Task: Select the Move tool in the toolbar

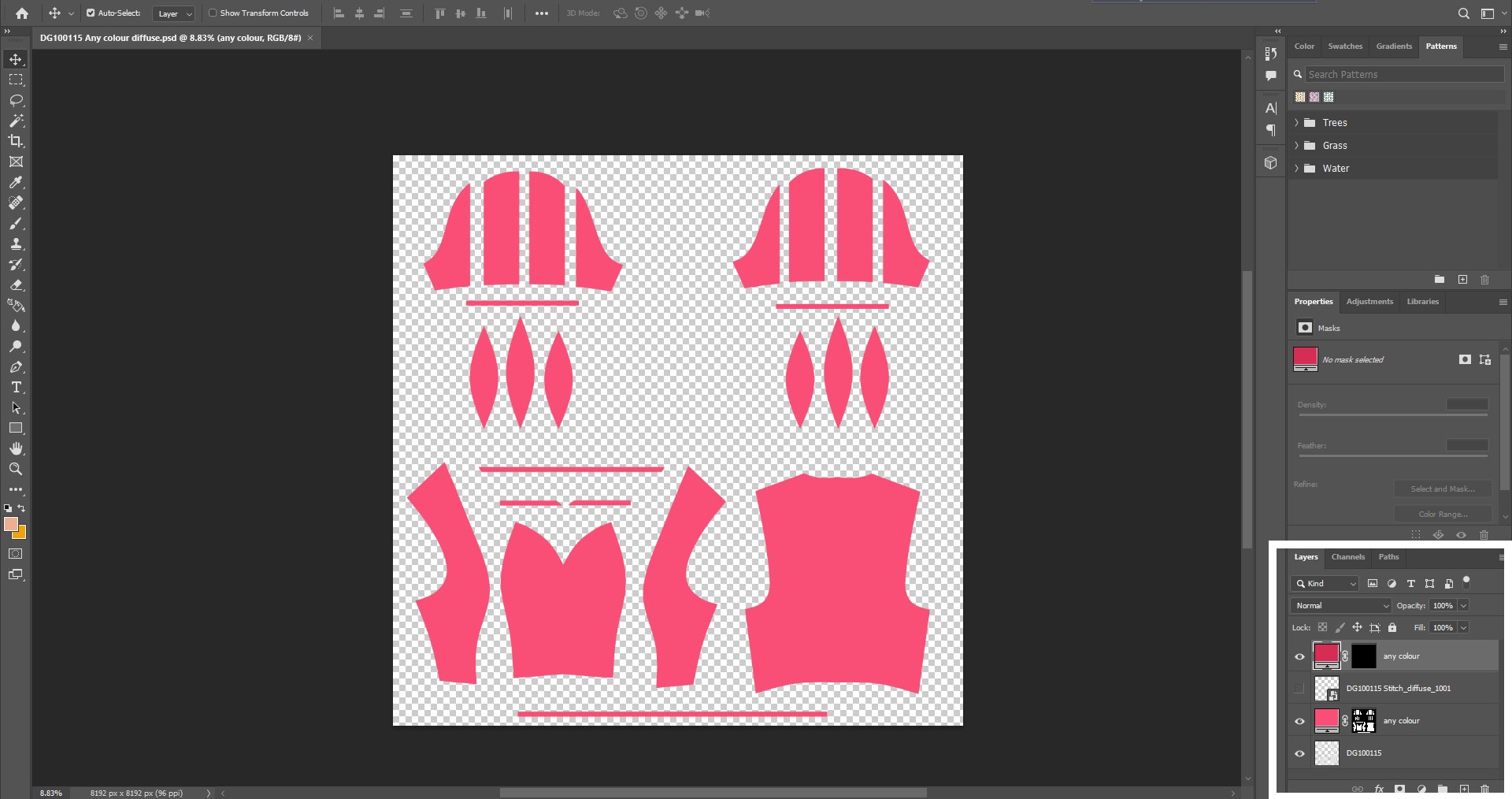Action: click(x=16, y=59)
